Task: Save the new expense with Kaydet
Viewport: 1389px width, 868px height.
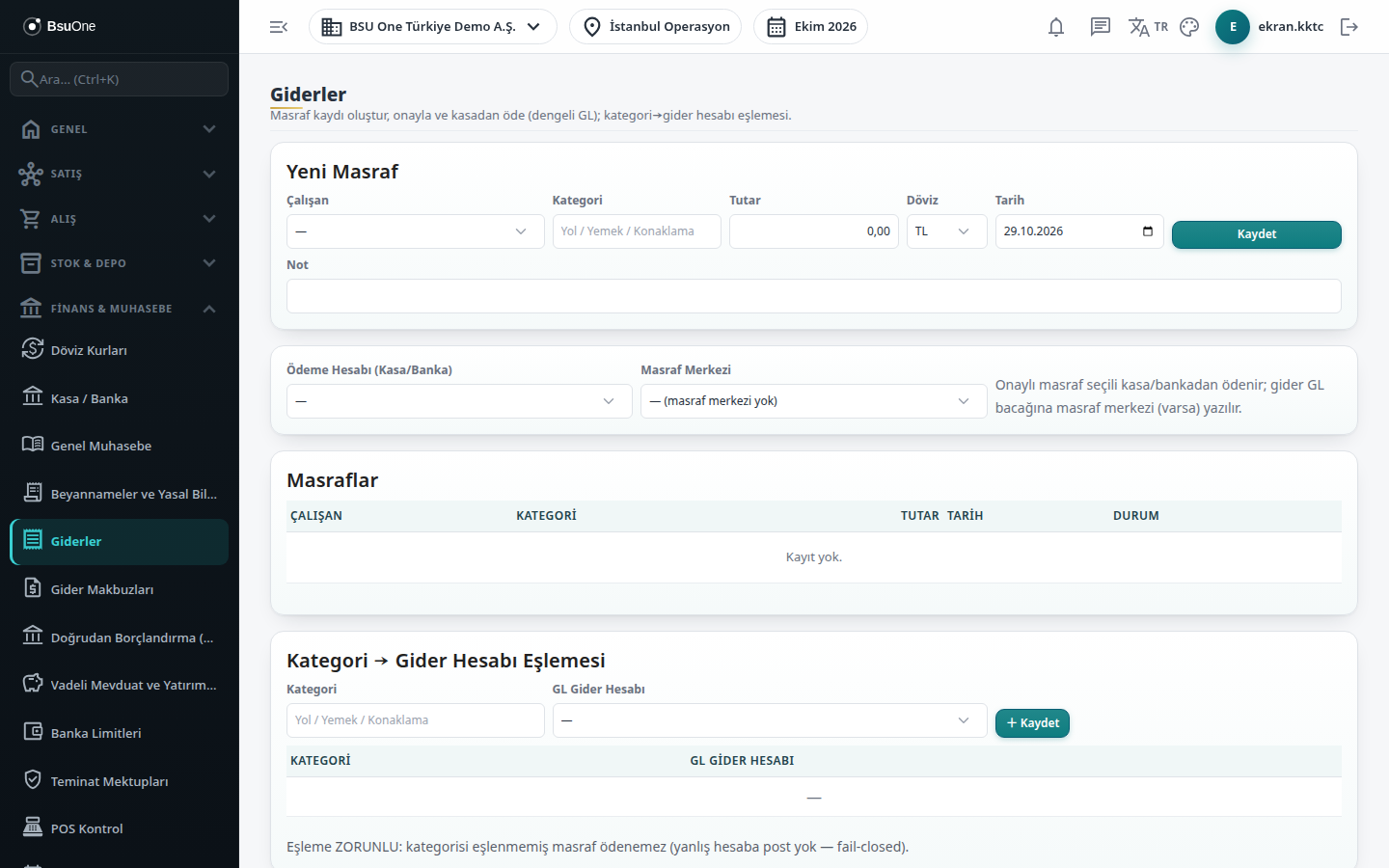Action: (x=1256, y=234)
